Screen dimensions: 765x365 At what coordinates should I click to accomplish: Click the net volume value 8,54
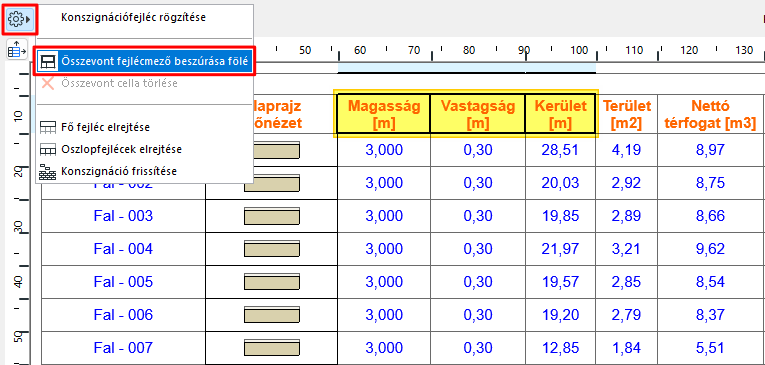(711, 282)
